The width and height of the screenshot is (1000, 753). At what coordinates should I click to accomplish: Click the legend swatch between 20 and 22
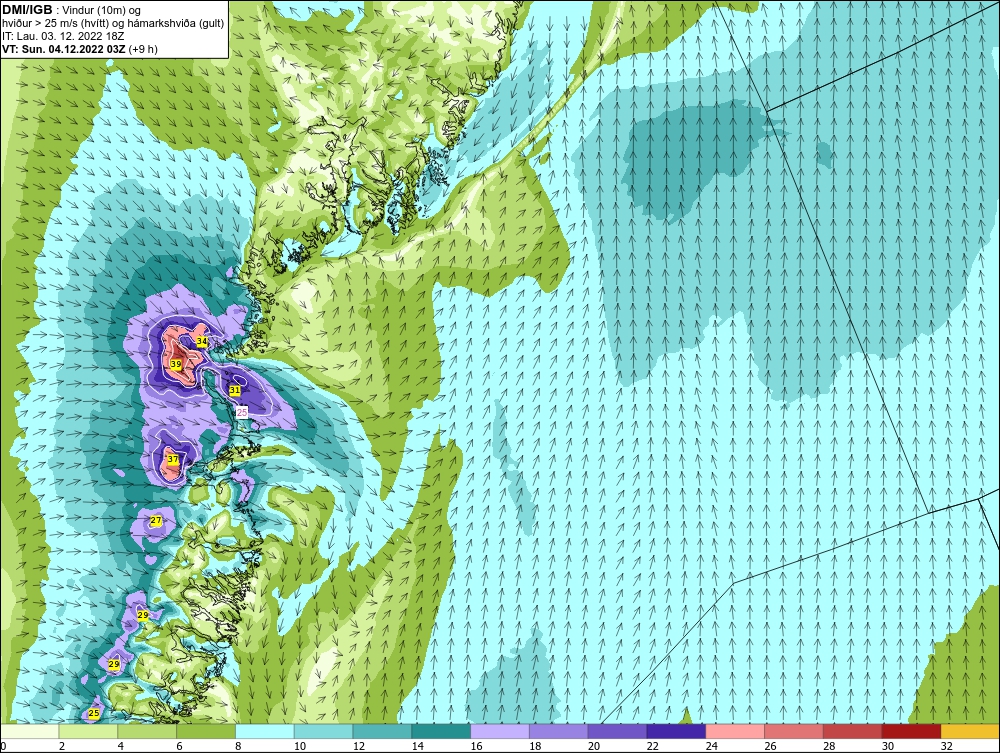pos(617,731)
